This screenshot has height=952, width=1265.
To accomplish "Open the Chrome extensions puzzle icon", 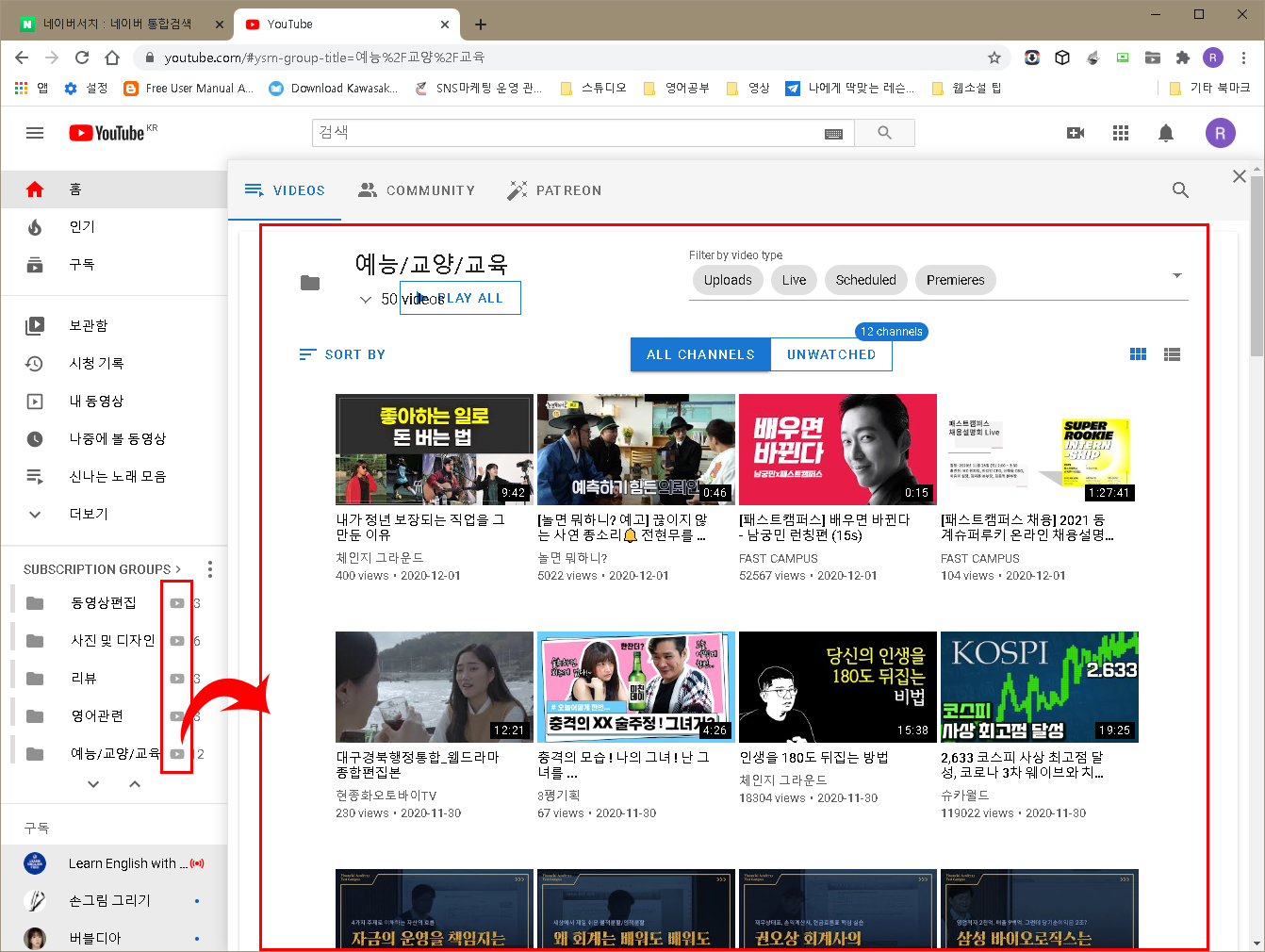I will click(x=1183, y=57).
